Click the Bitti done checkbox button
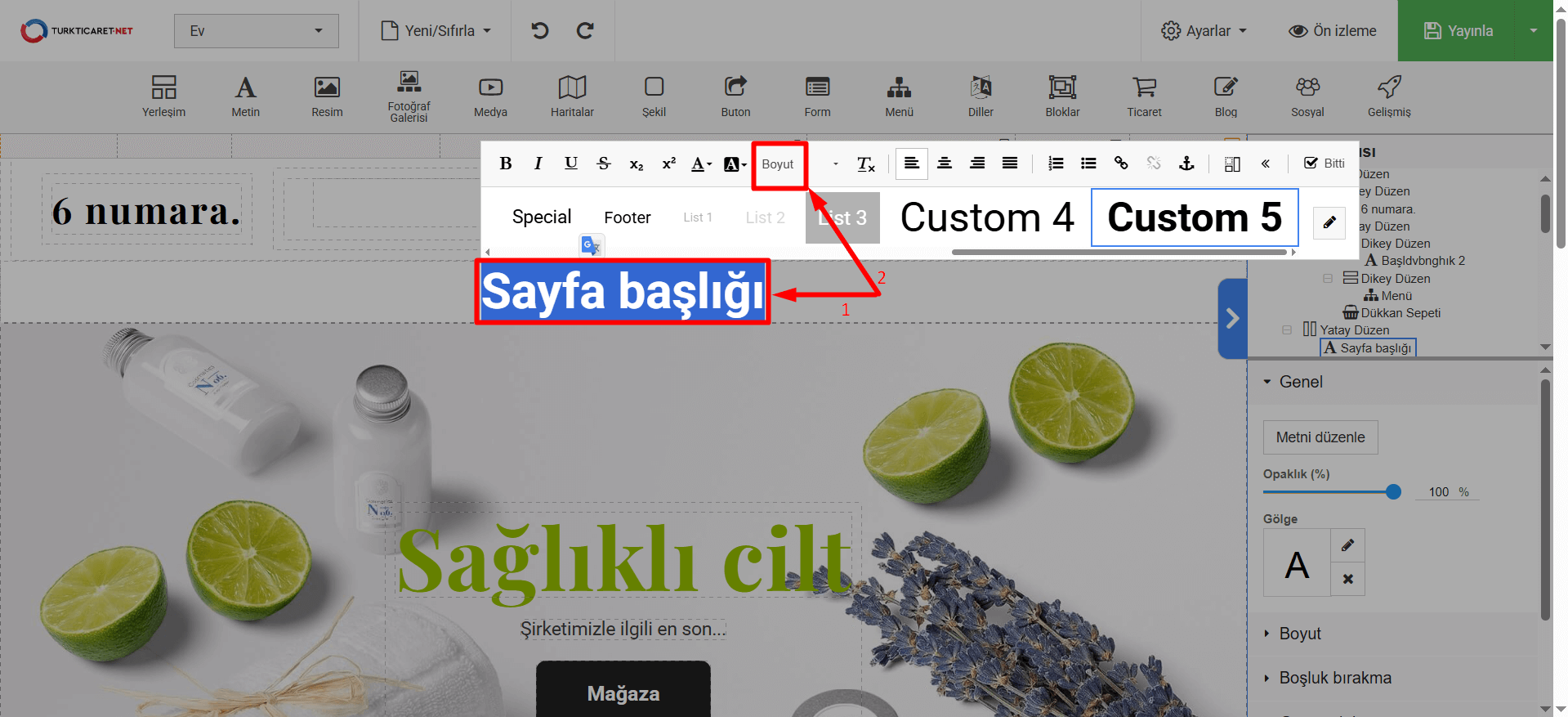 [x=1324, y=164]
